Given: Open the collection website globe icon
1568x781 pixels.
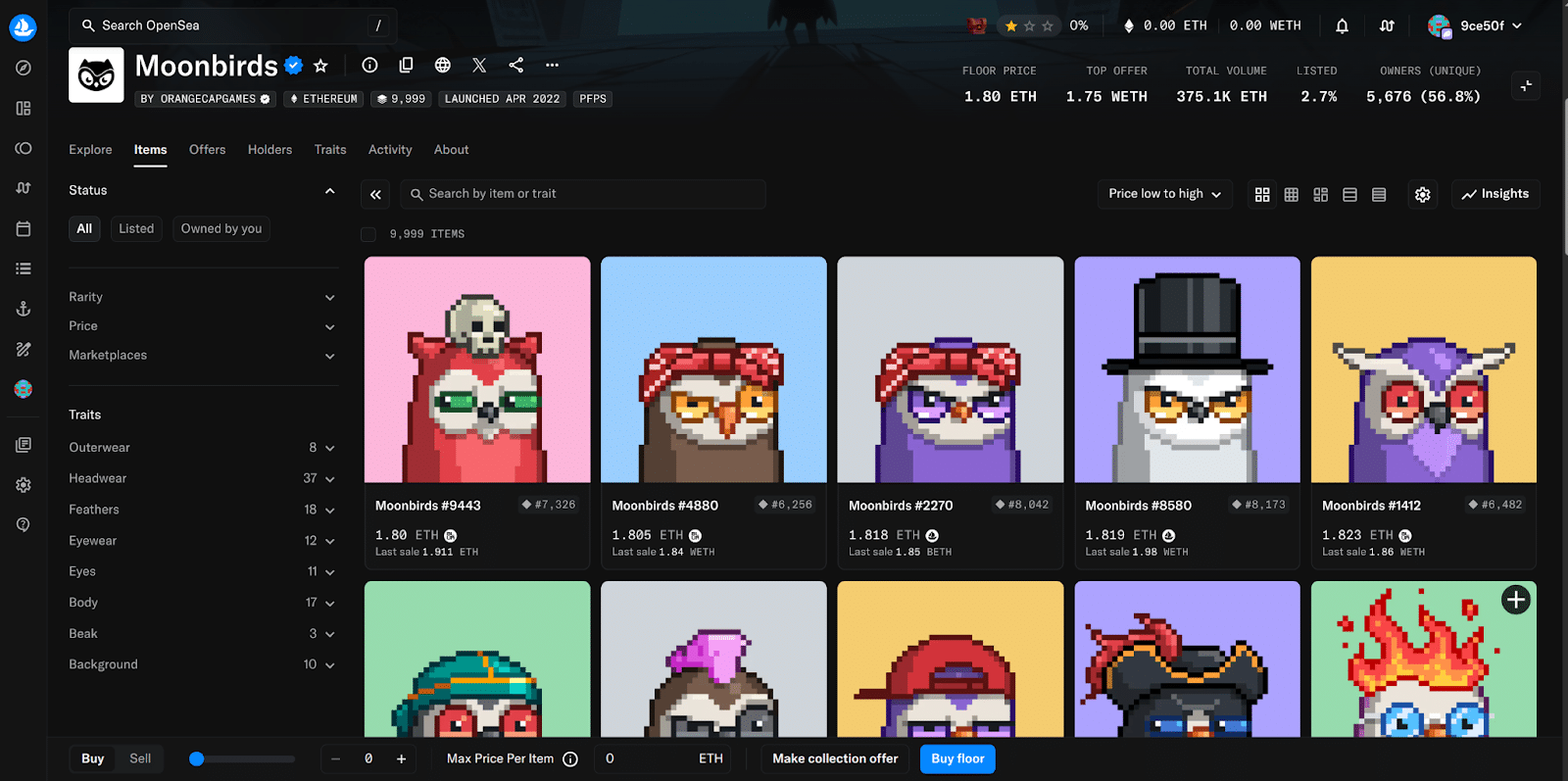Looking at the screenshot, I should coord(443,65).
